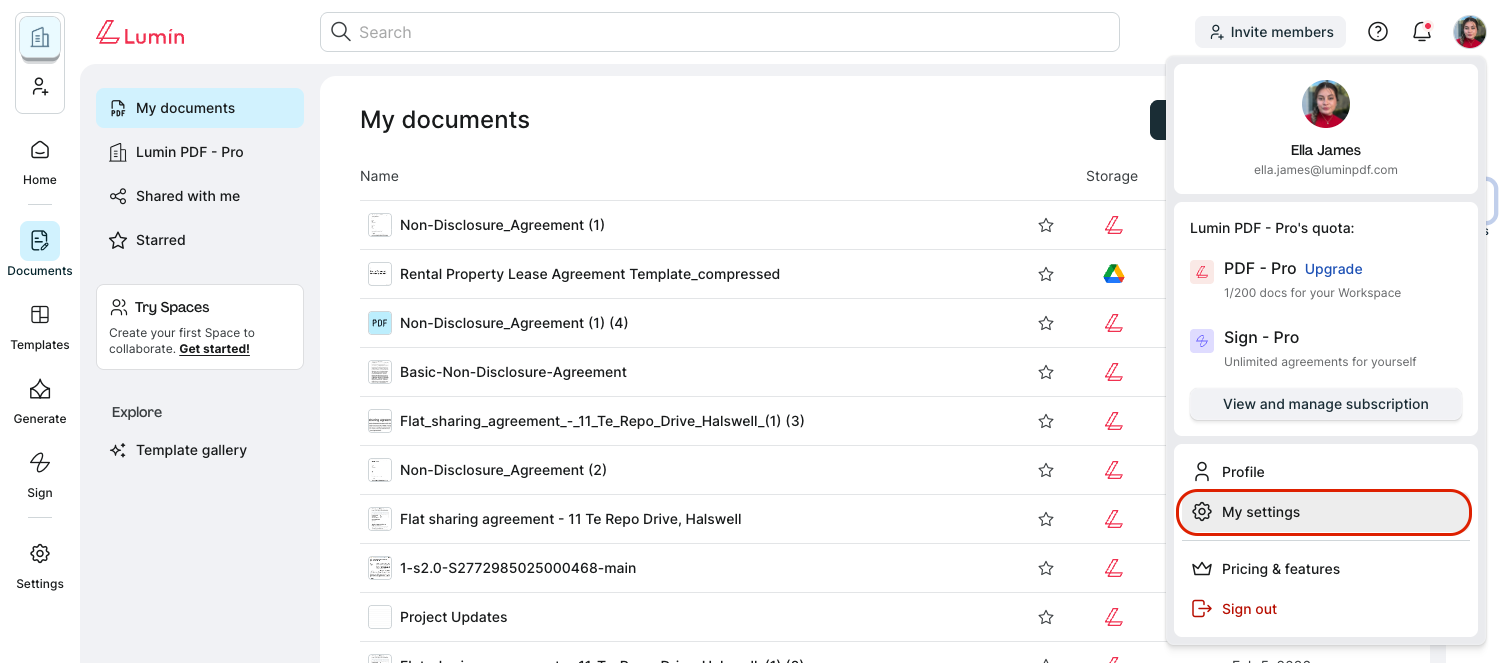
Task: Click the Get started! link in Try Spaces
Action: point(214,349)
